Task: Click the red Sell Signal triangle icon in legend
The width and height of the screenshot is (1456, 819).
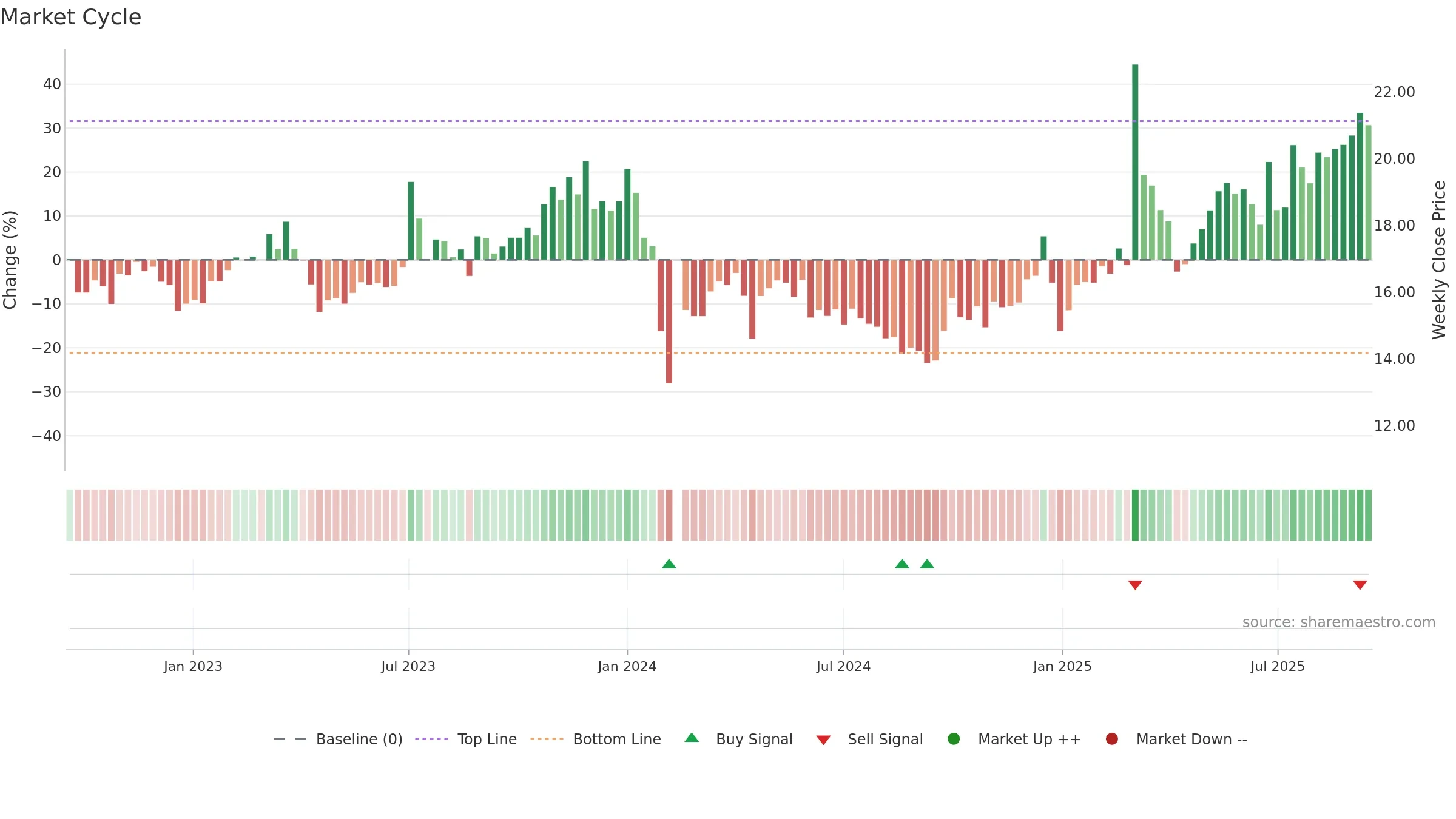Action: point(823,740)
